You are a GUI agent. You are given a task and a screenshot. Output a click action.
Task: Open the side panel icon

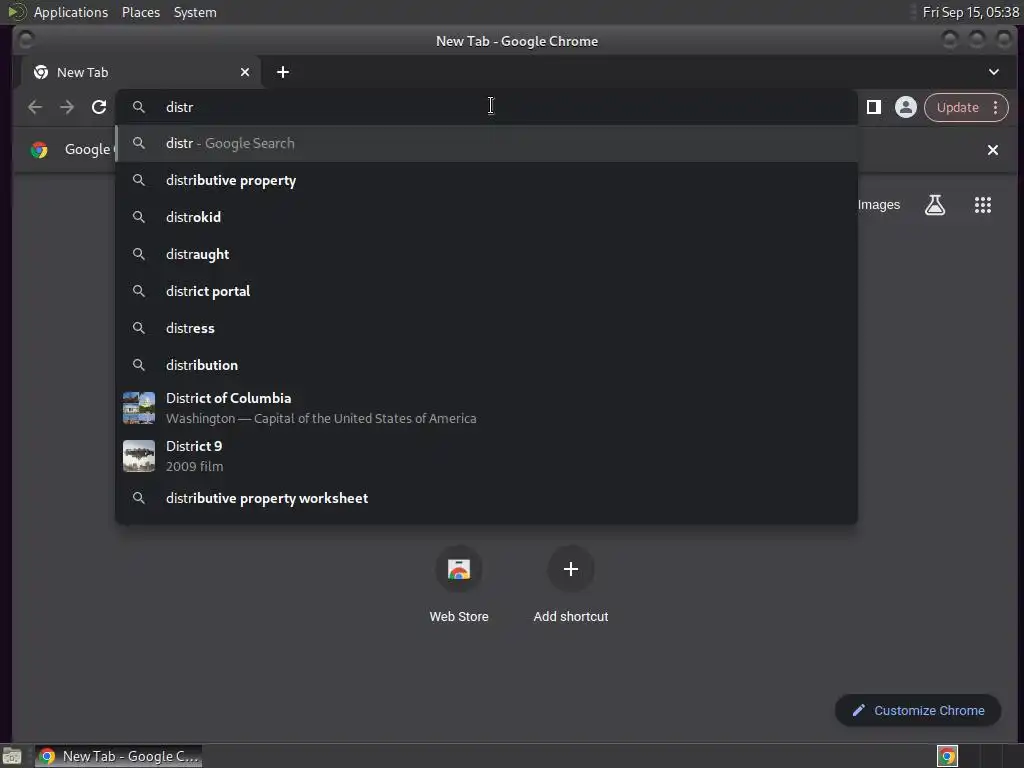pos(874,107)
